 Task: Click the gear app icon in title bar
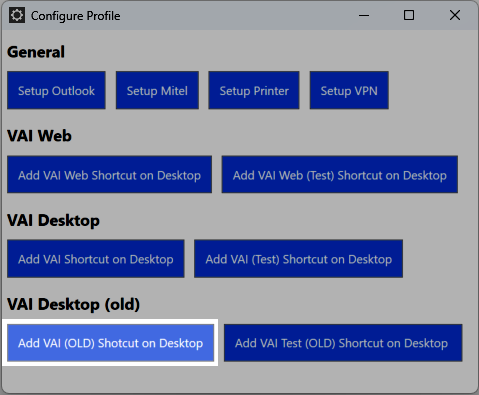(x=17, y=15)
